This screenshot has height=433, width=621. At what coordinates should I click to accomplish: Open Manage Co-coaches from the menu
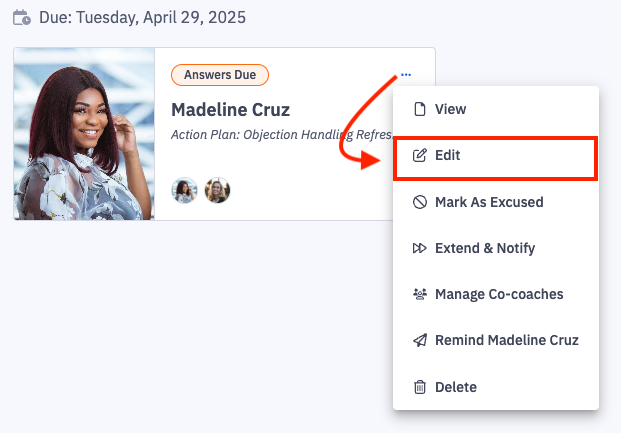coord(499,295)
